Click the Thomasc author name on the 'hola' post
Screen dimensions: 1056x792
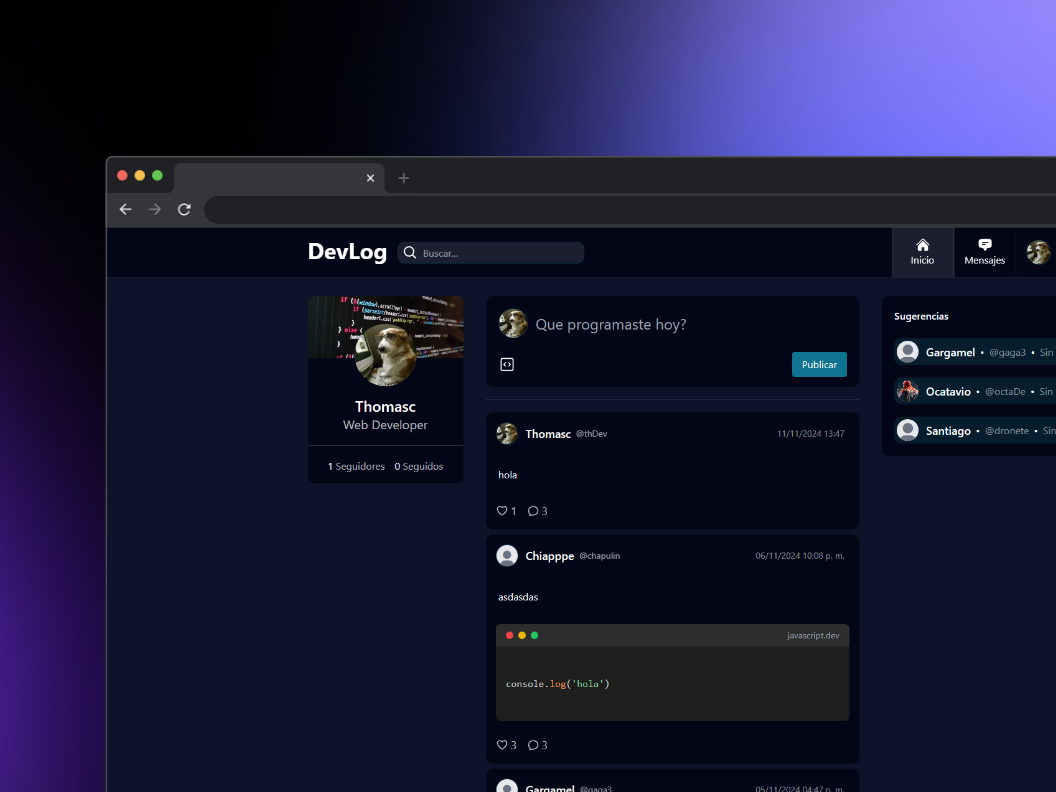pos(548,434)
